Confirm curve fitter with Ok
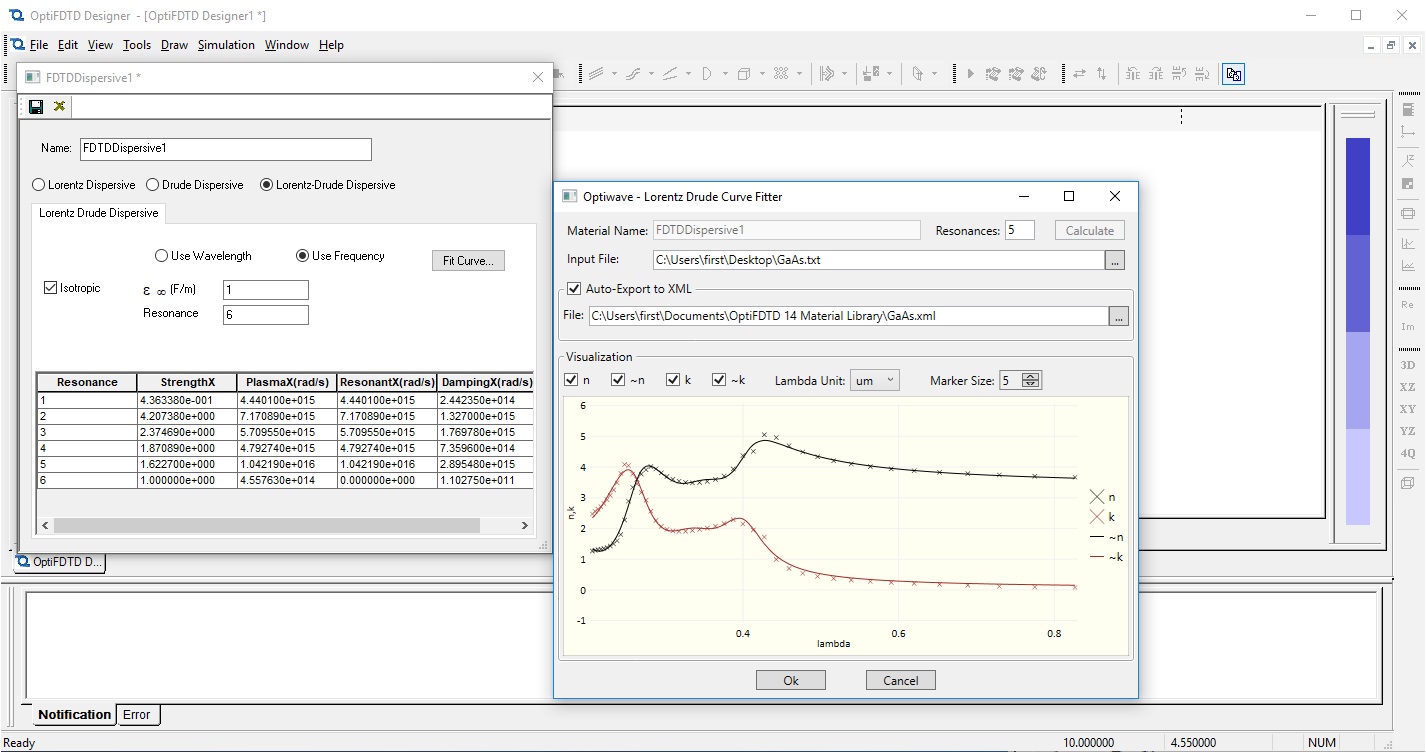The width and height of the screenshot is (1426, 752). 791,681
